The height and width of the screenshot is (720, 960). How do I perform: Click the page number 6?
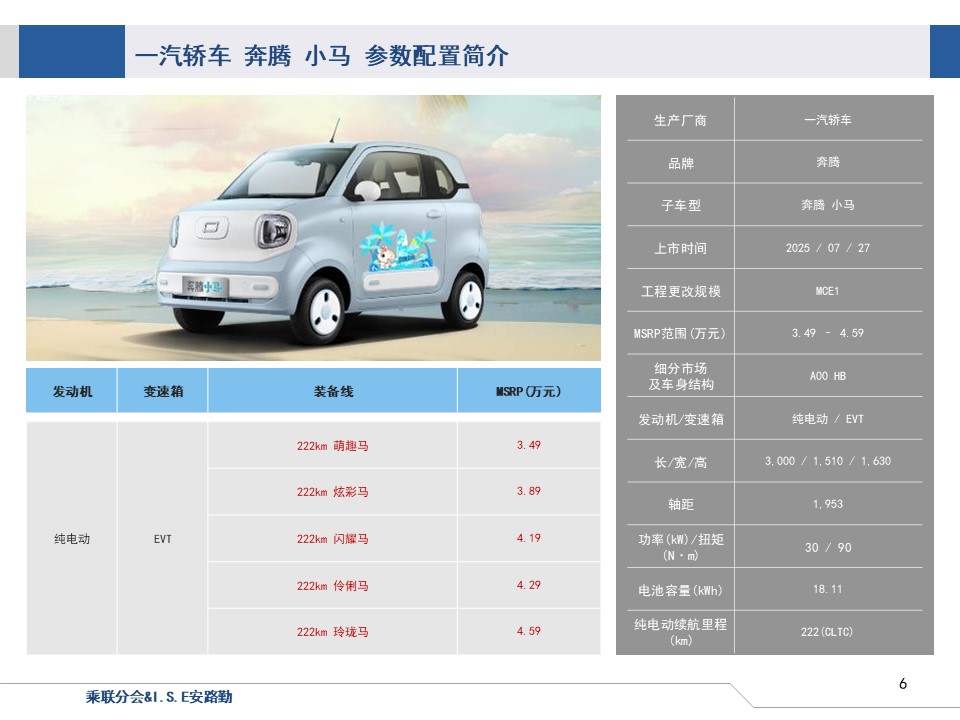pyautogui.click(x=903, y=684)
